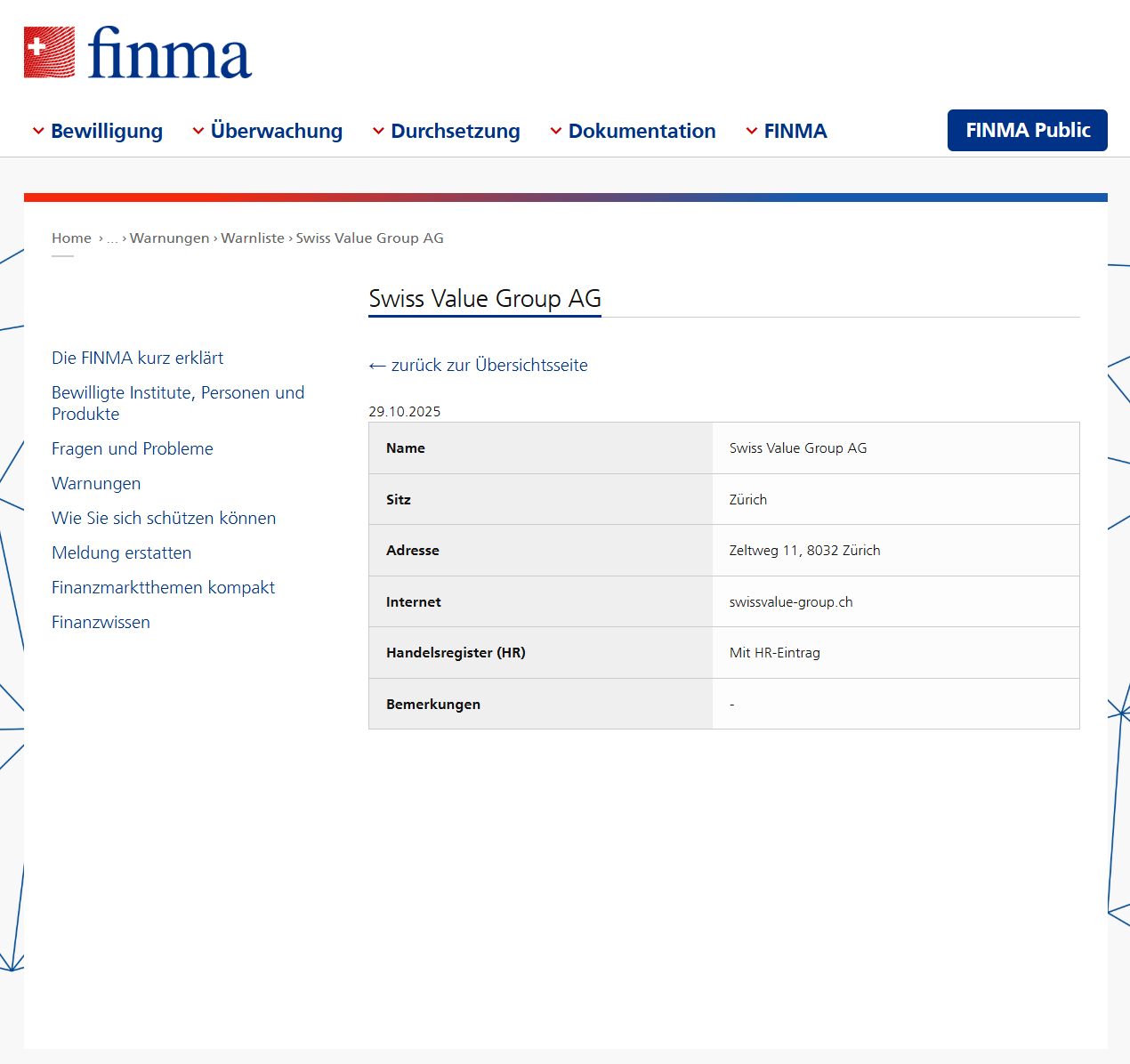Click the Bemerkungen row label

(x=433, y=705)
